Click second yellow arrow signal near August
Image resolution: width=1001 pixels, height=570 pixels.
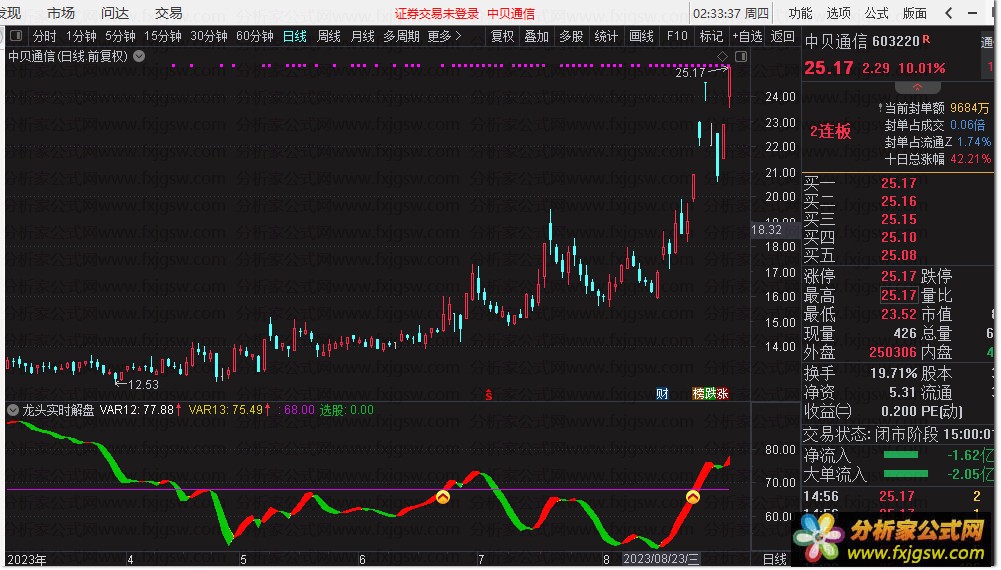pyautogui.click(x=693, y=497)
